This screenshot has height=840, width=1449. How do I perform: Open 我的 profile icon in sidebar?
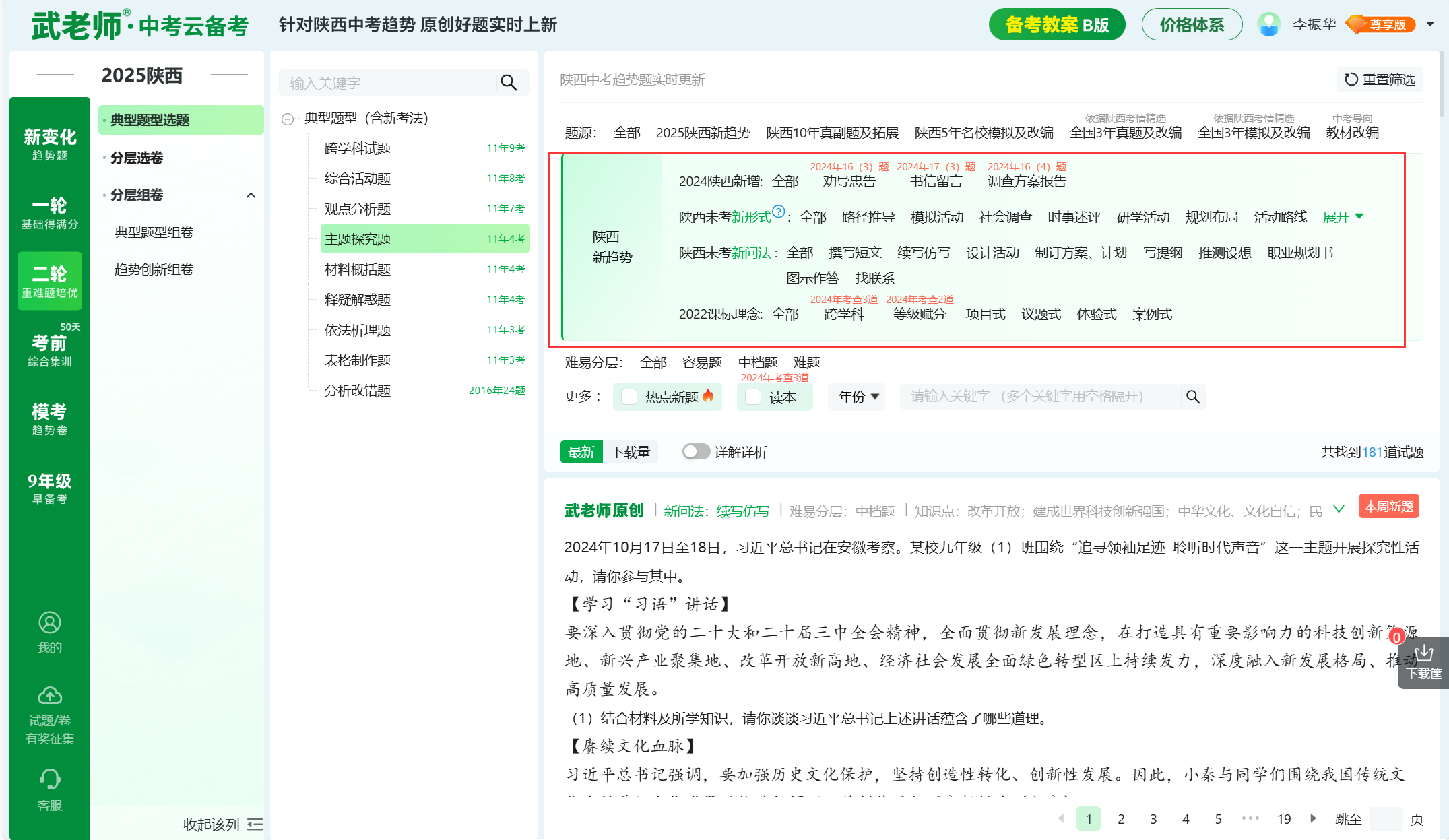pyautogui.click(x=49, y=623)
